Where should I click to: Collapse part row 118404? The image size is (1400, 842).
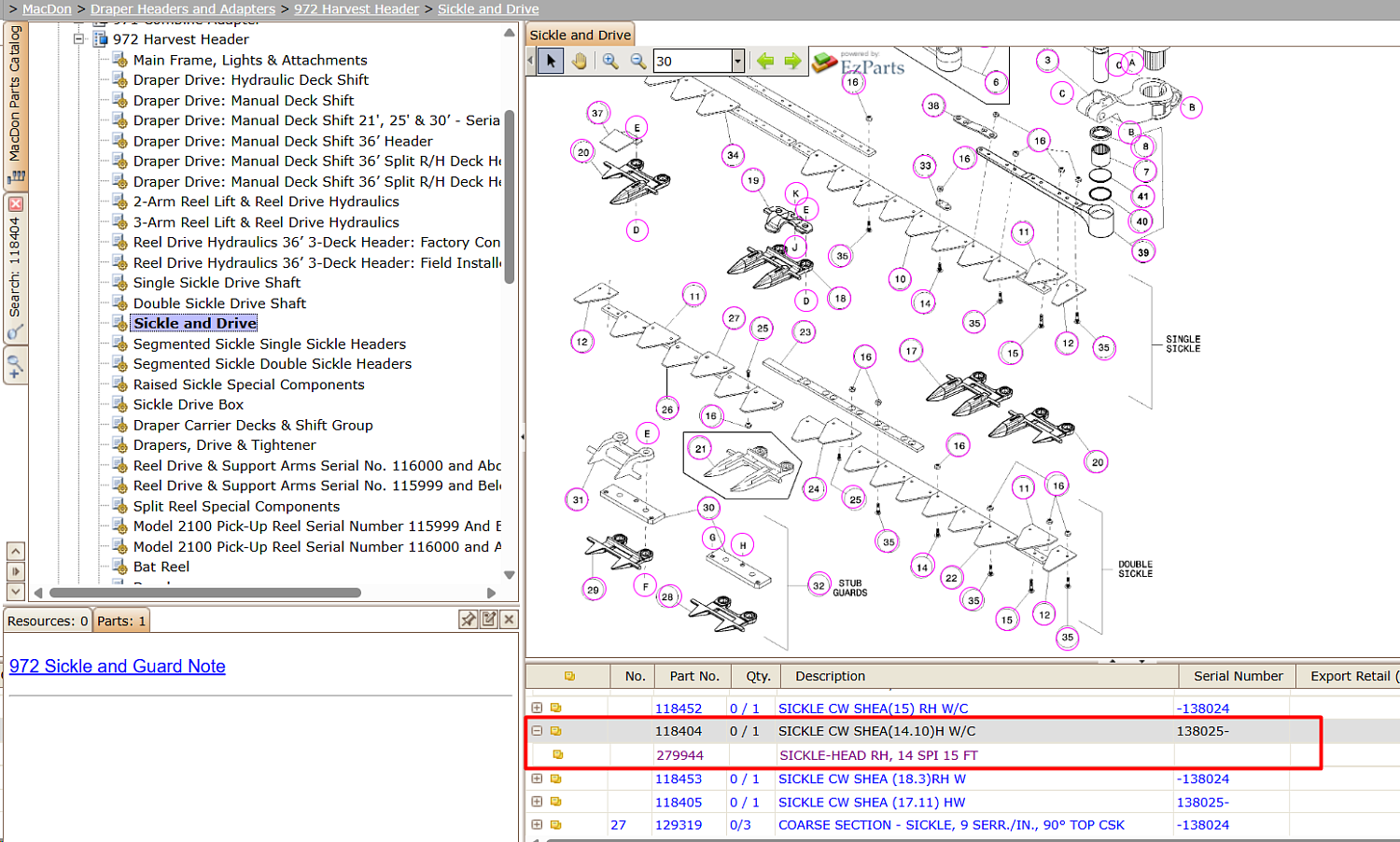point(537,731)
